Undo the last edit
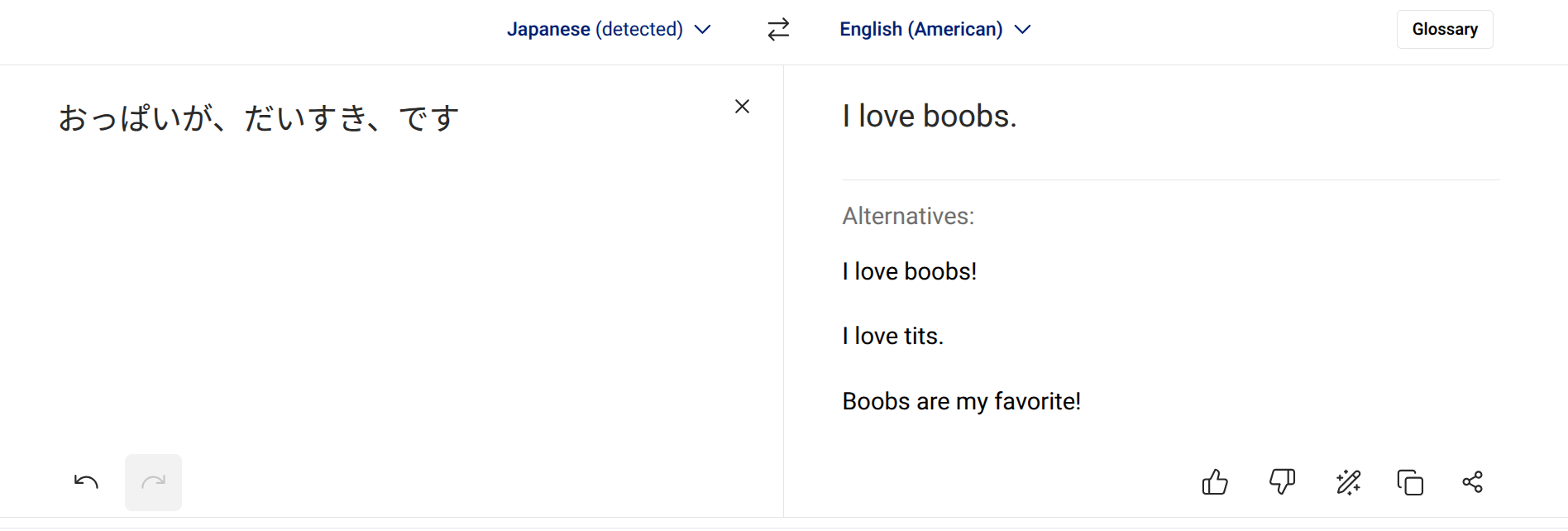Image resolution: width=1568 pixels, height=531 pixels. coord(86,482)
